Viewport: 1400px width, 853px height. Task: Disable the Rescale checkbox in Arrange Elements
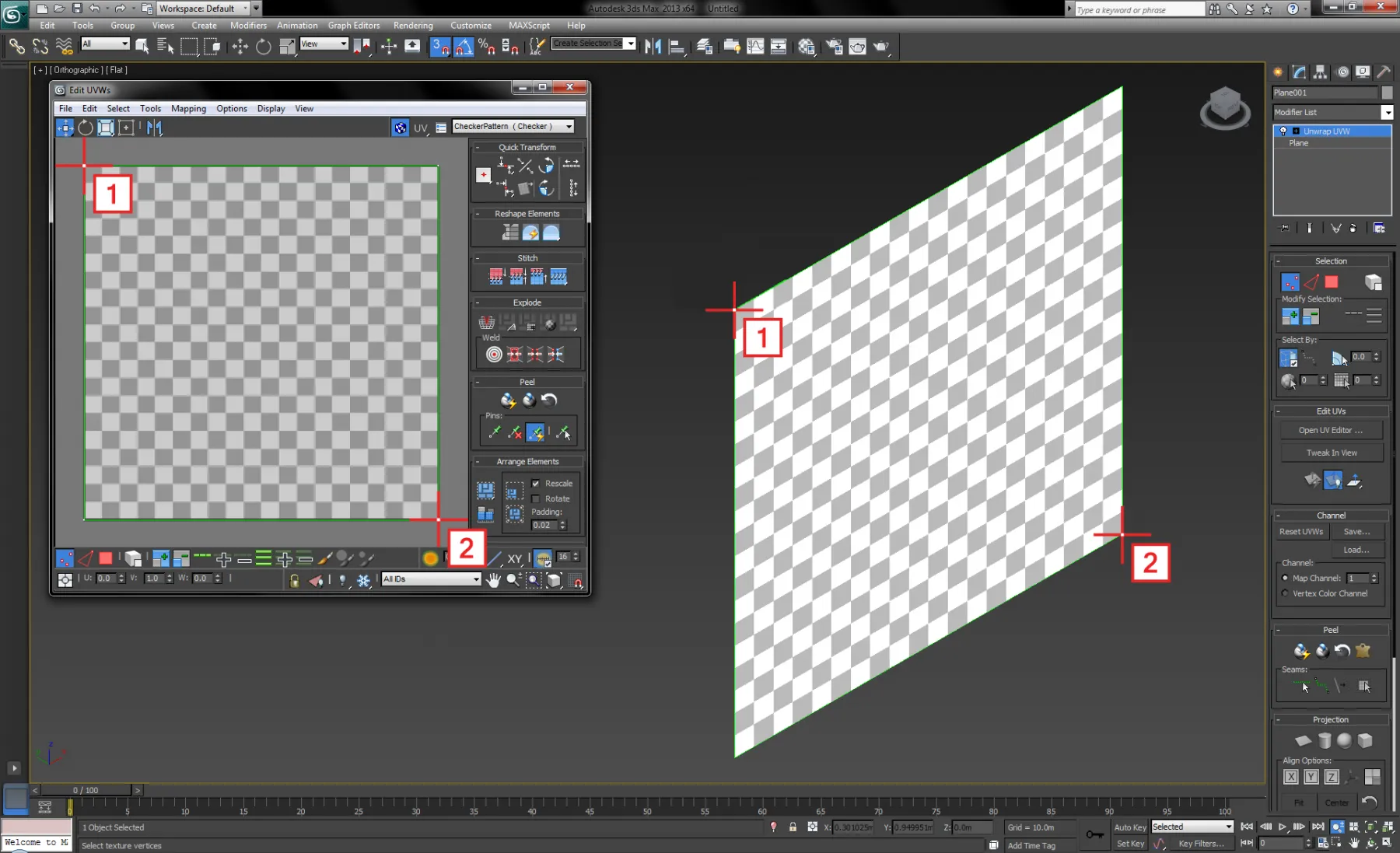pos(535,484)
